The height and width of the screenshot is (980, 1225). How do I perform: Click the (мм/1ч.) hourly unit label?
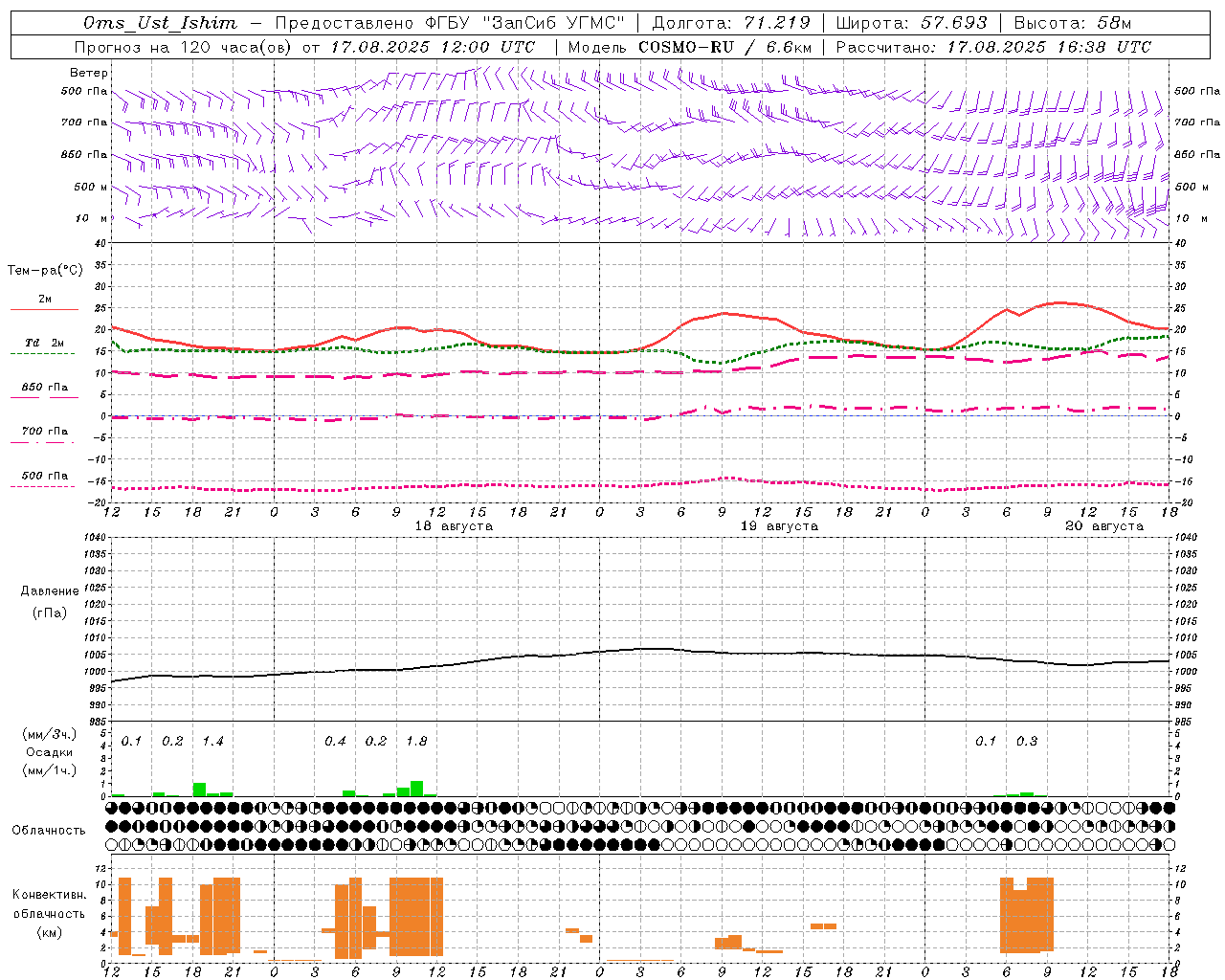point(50,770)
